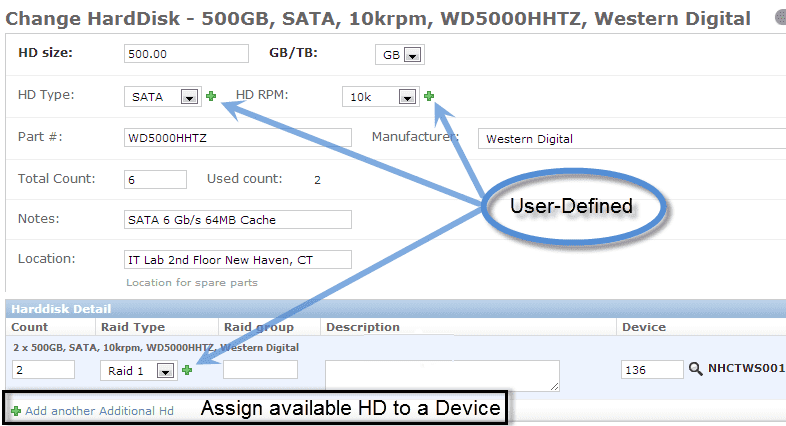
Task: Click the Manufacturer field Western Digital
Action: coord(632,138)
